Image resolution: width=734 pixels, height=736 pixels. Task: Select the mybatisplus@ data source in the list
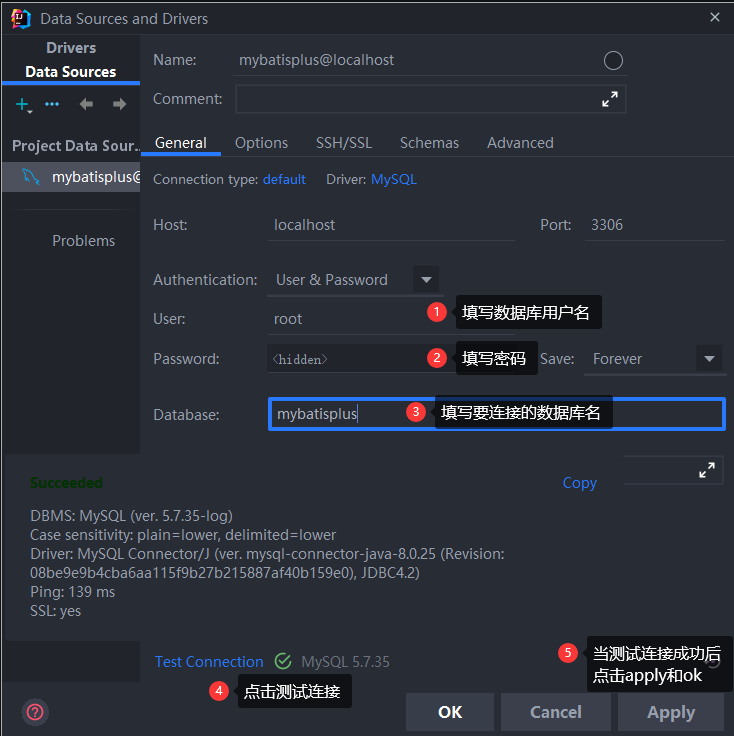71,177
